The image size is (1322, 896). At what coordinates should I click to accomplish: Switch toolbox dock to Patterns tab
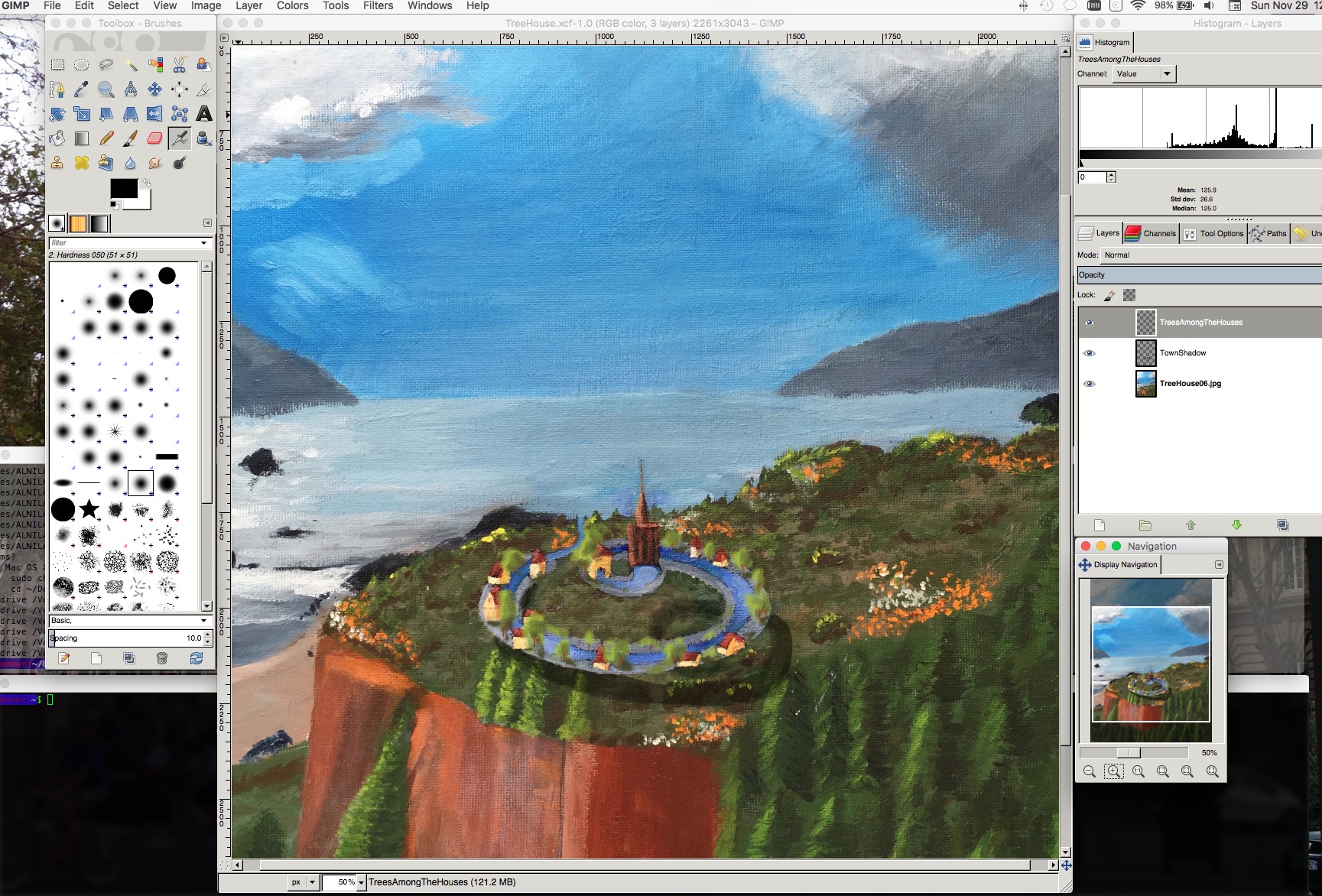pyautogui.click(x=78, y=223)
